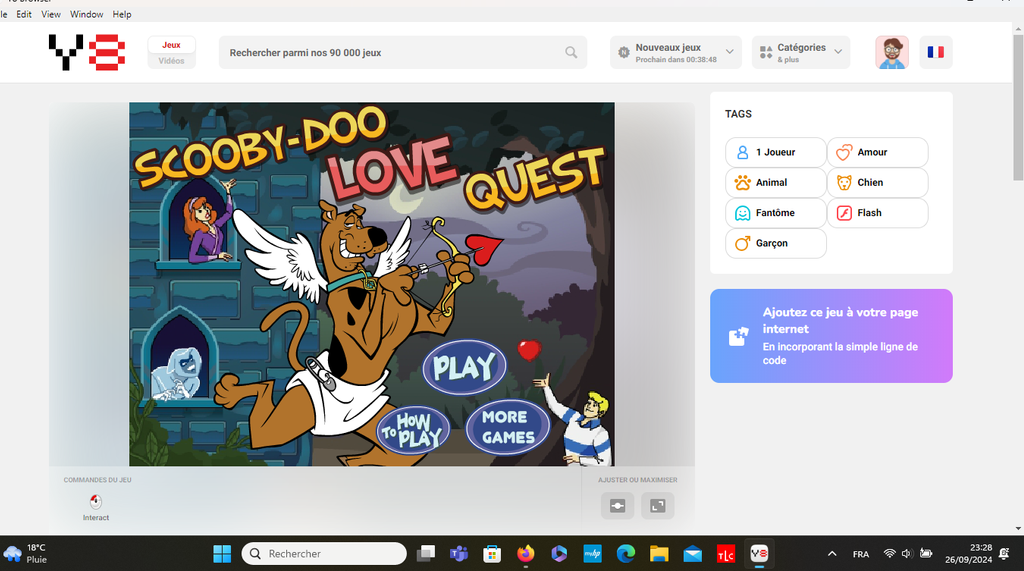The width and height of the screenshot is (1024, 571).
Task: Open Firefox from the taskbar
Action: (x=526, y=553)
